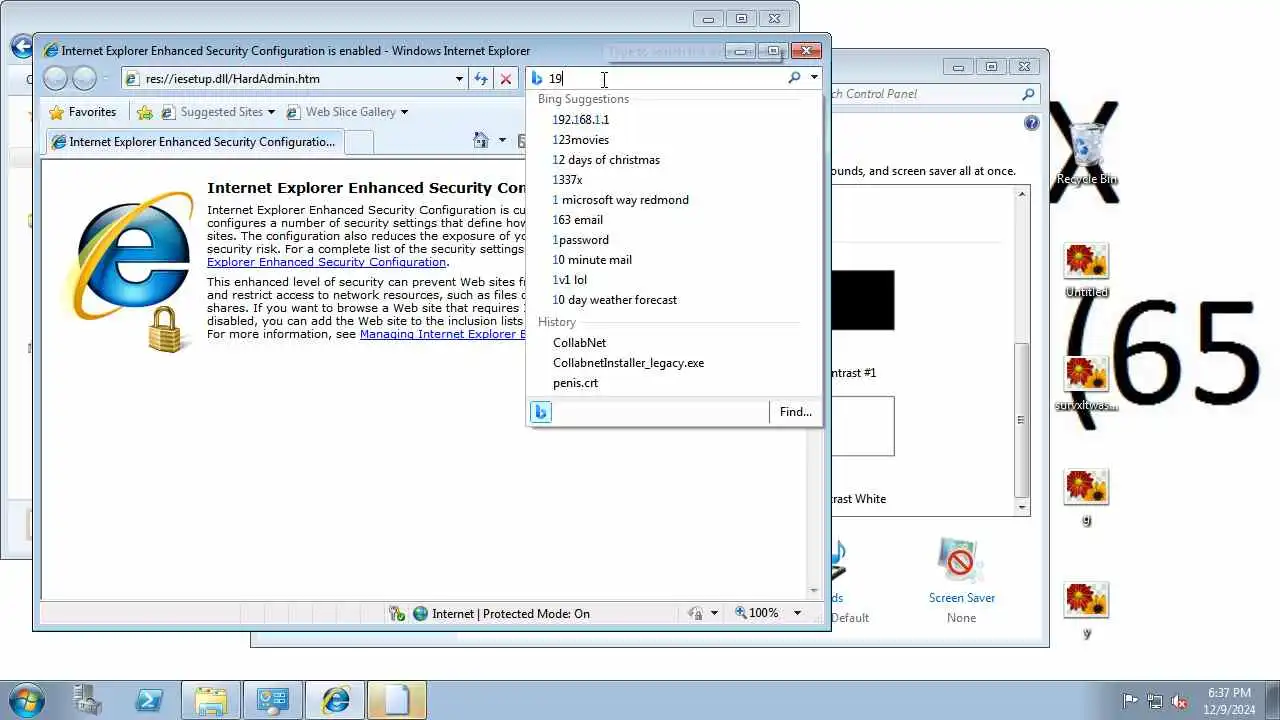Expand the zoom level dropdown arrow
The image size is (1280, 720).
pyautogui.click(x=797, y=613)
